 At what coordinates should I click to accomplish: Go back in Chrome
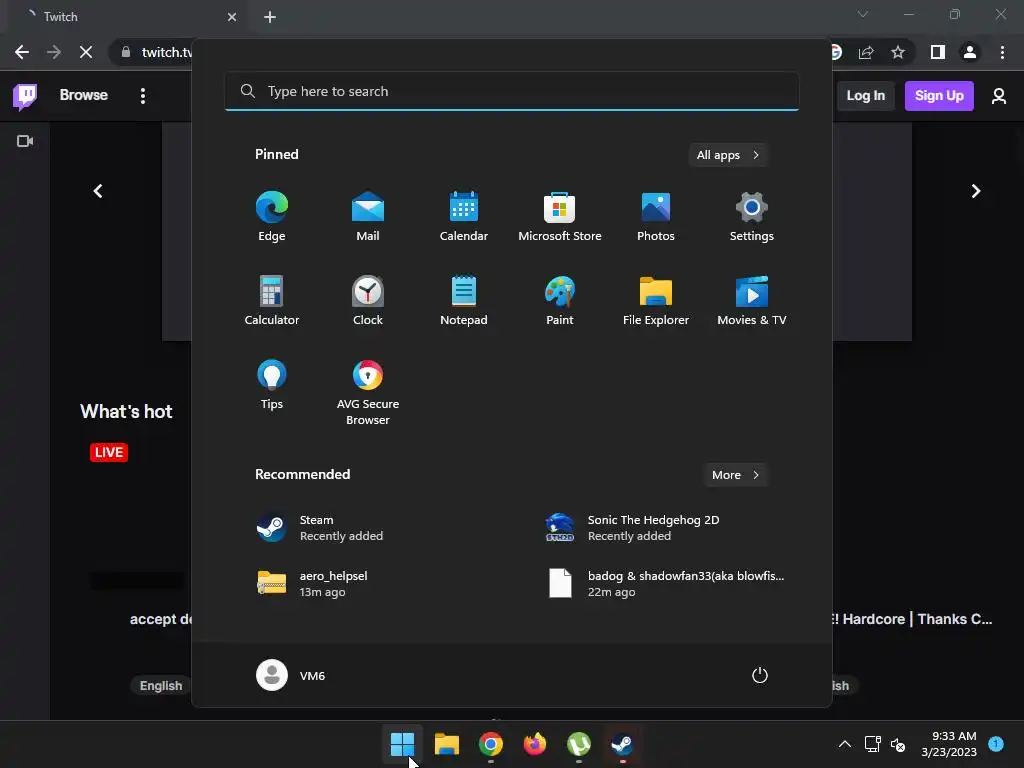point(22,52)
